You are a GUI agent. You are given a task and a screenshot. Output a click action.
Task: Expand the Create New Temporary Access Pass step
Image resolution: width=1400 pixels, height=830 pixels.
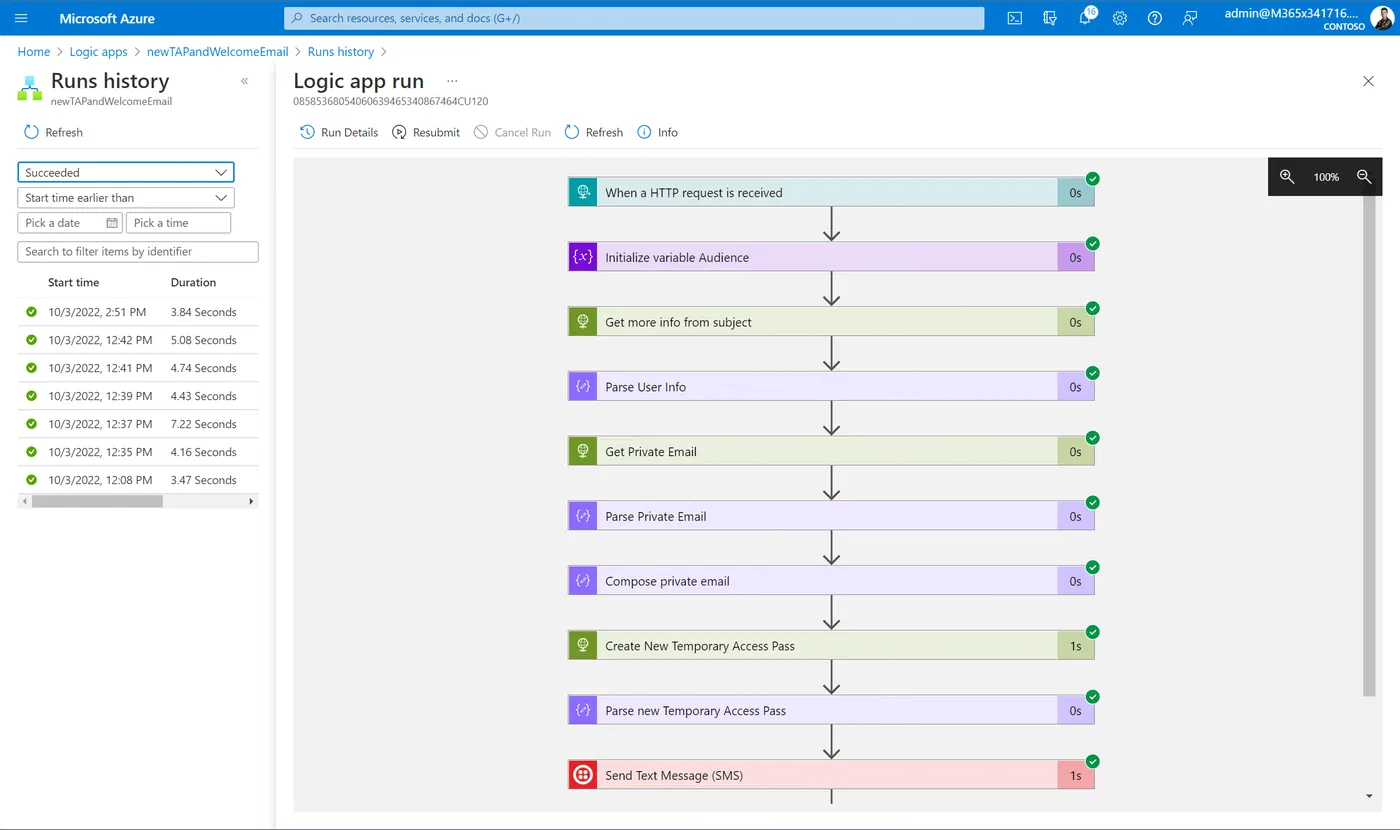click(x=831, y=646)
